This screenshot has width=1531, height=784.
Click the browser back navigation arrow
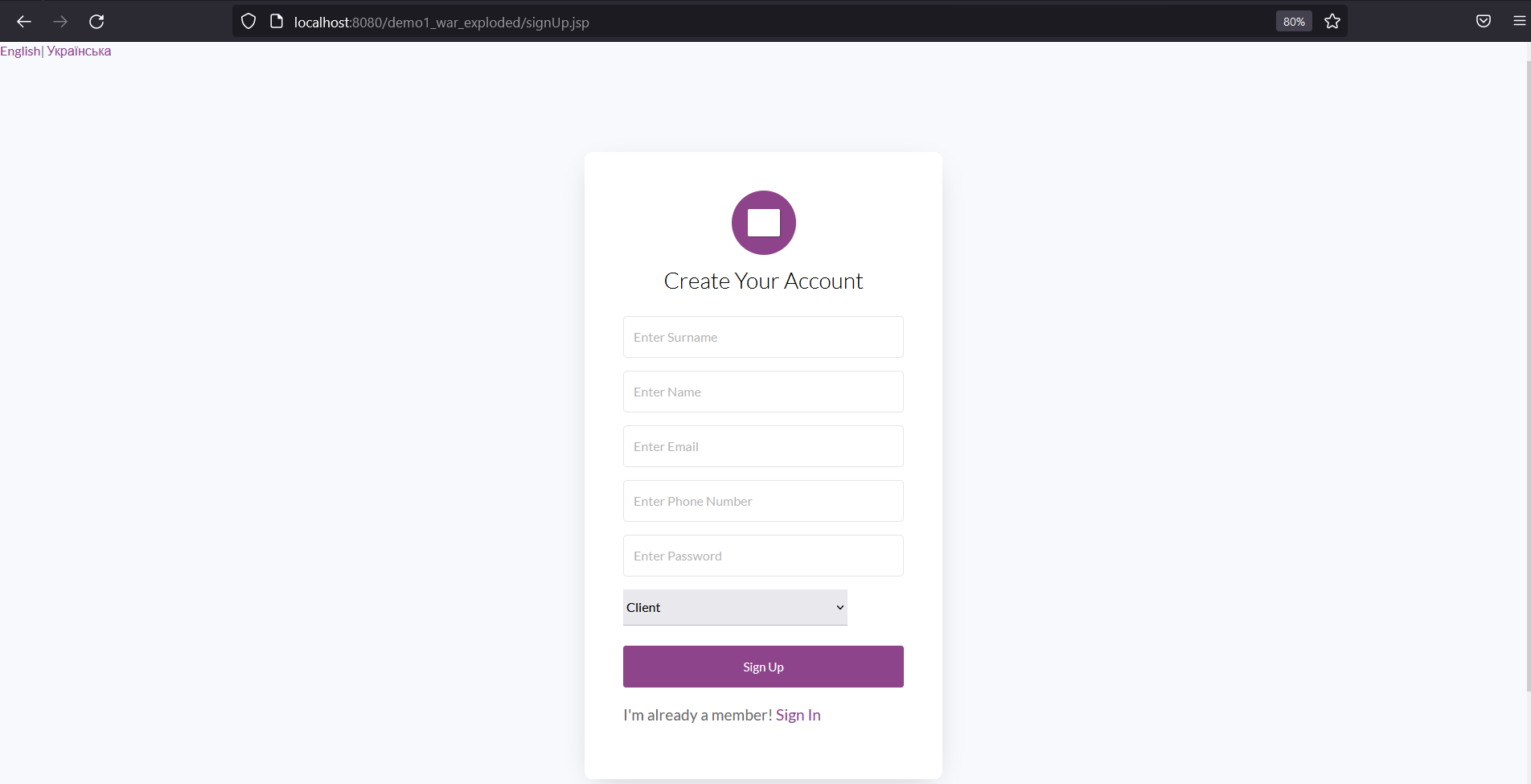point(23,22)
